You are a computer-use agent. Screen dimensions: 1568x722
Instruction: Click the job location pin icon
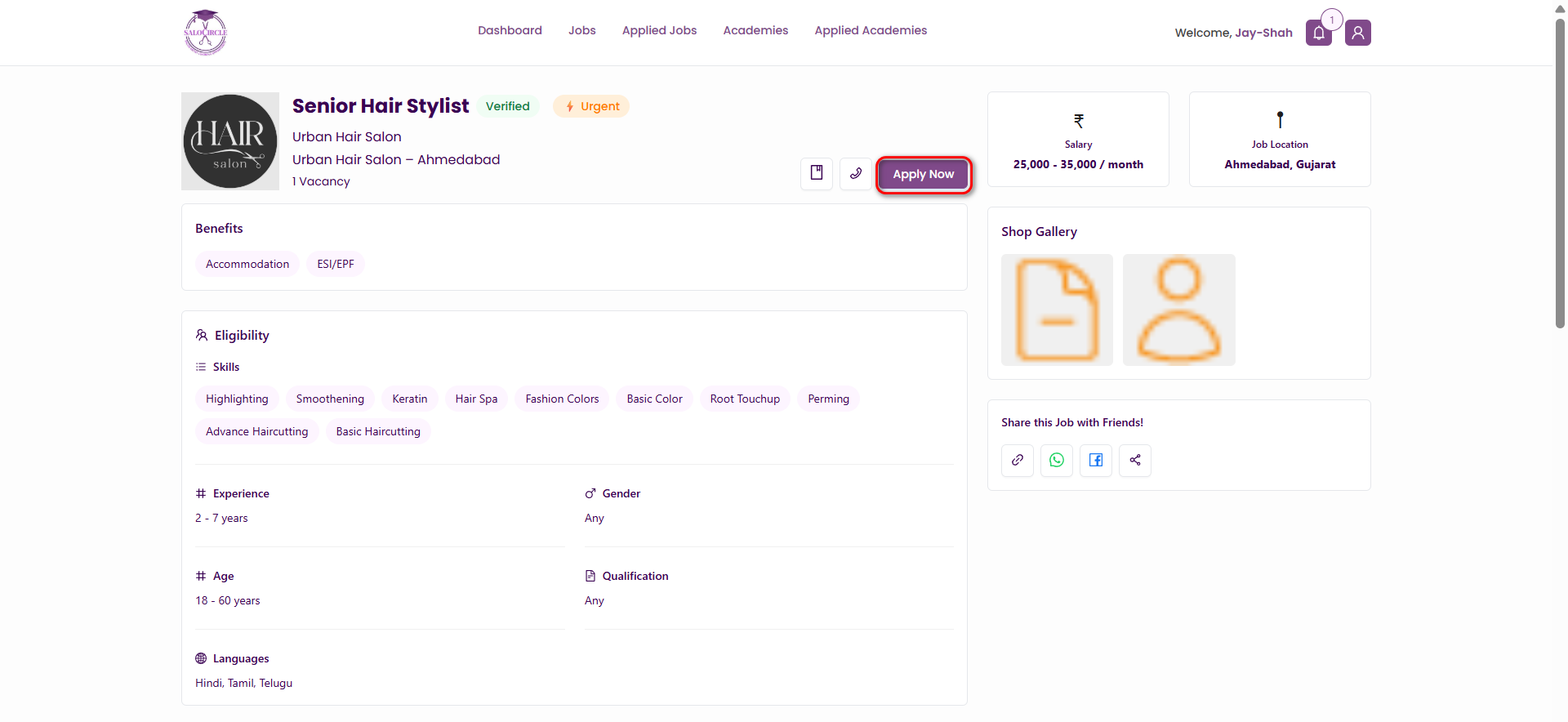click(x=1280, y=120)
